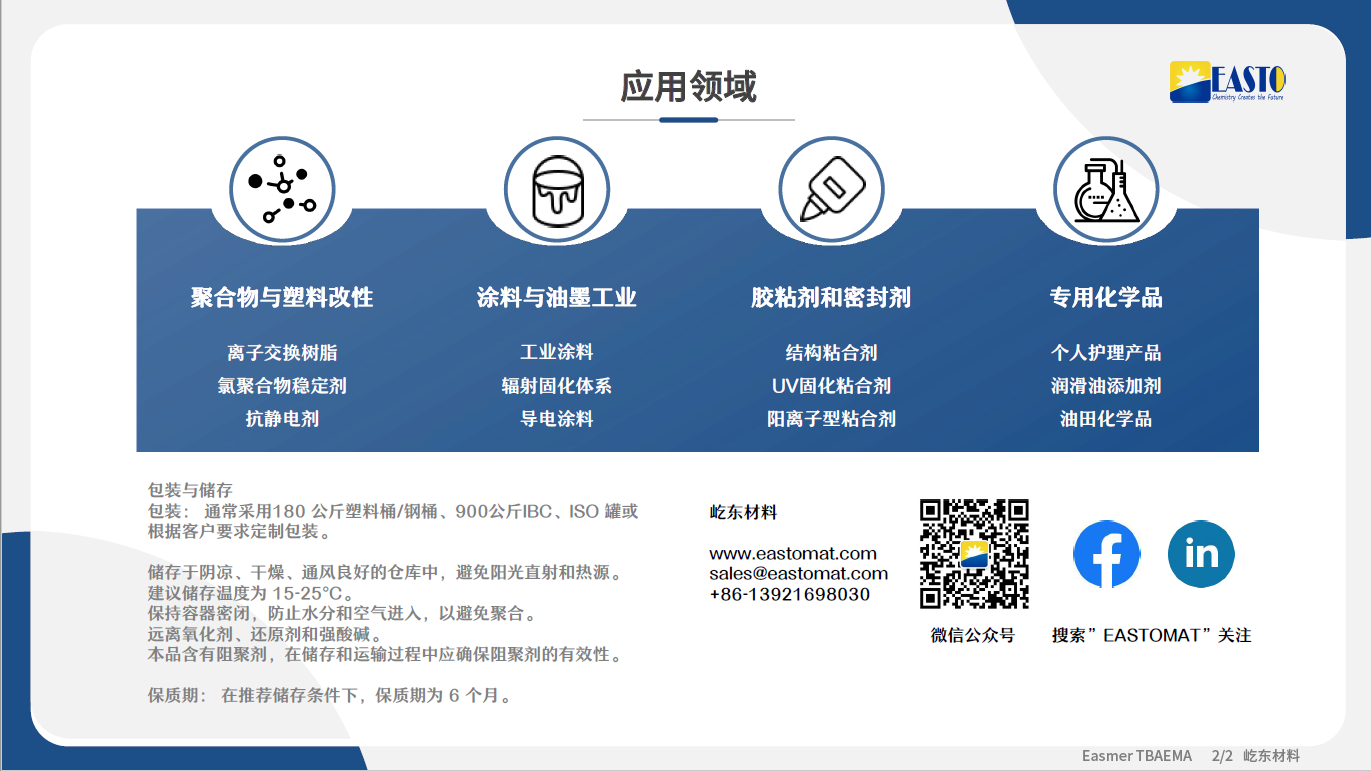Click the 搜索 EASTOMAT 关注 caption
The image size is (1371, 771).
point(1151,635)
